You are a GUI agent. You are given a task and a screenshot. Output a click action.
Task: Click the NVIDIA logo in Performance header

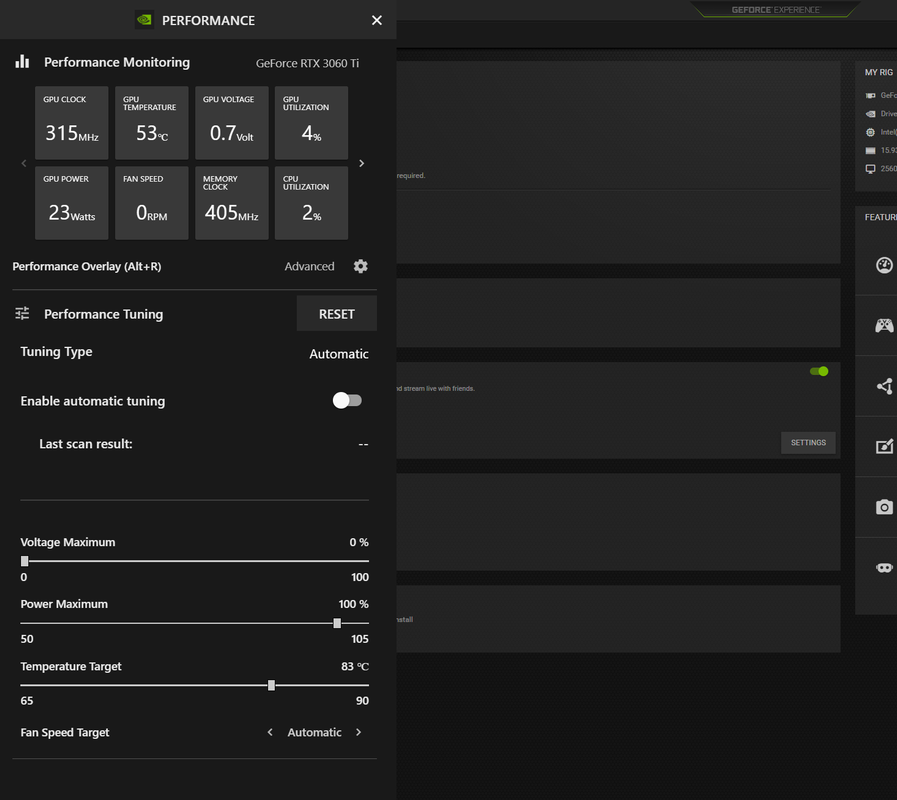point(144,20)
